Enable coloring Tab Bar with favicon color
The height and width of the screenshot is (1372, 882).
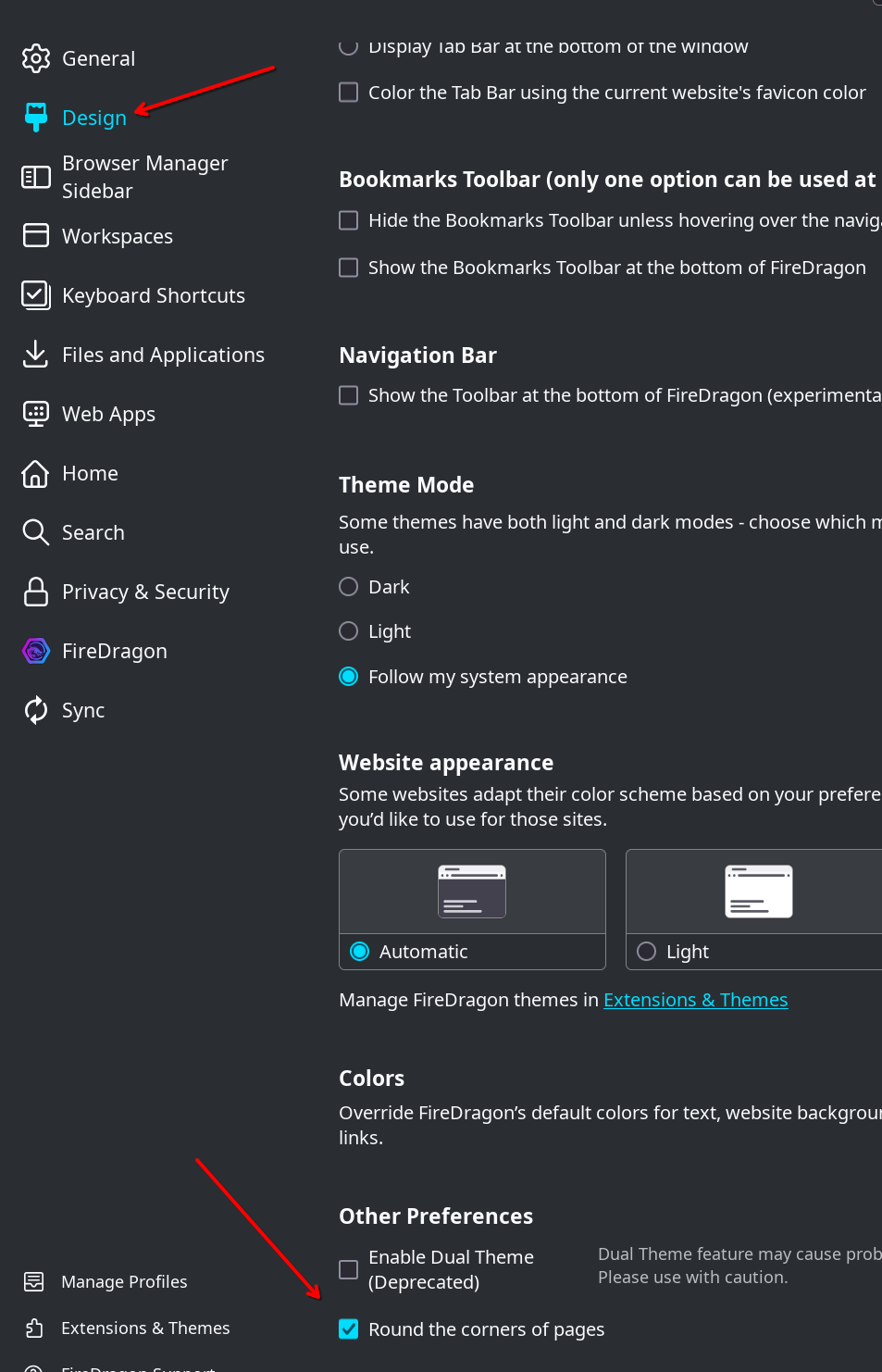pyautogui.click(x=349, y=93)
